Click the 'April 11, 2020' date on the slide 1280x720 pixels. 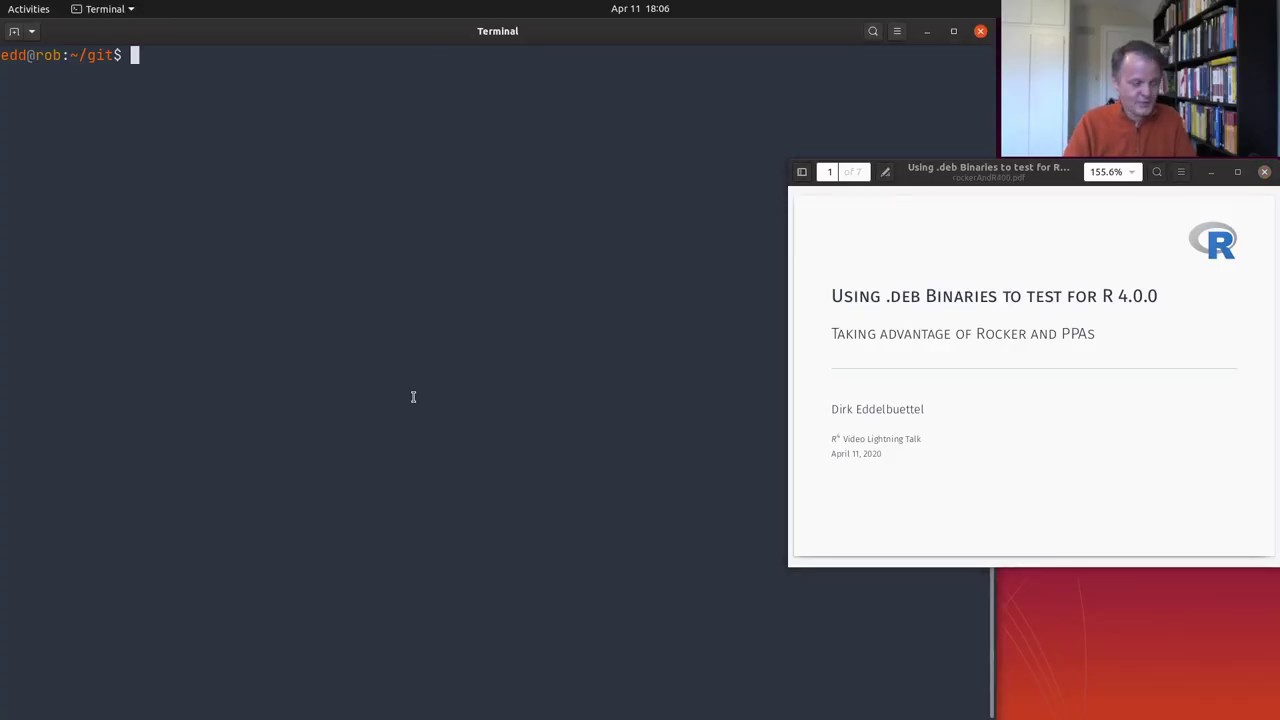(856, 454)
